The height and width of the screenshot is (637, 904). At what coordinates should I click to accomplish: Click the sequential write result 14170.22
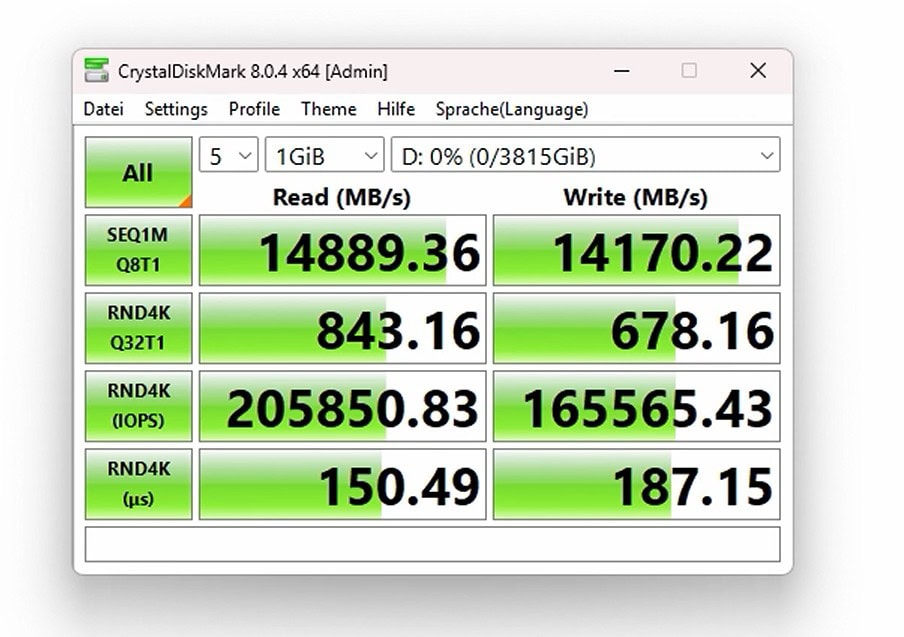pyautogui.click(x=636, y=251)
